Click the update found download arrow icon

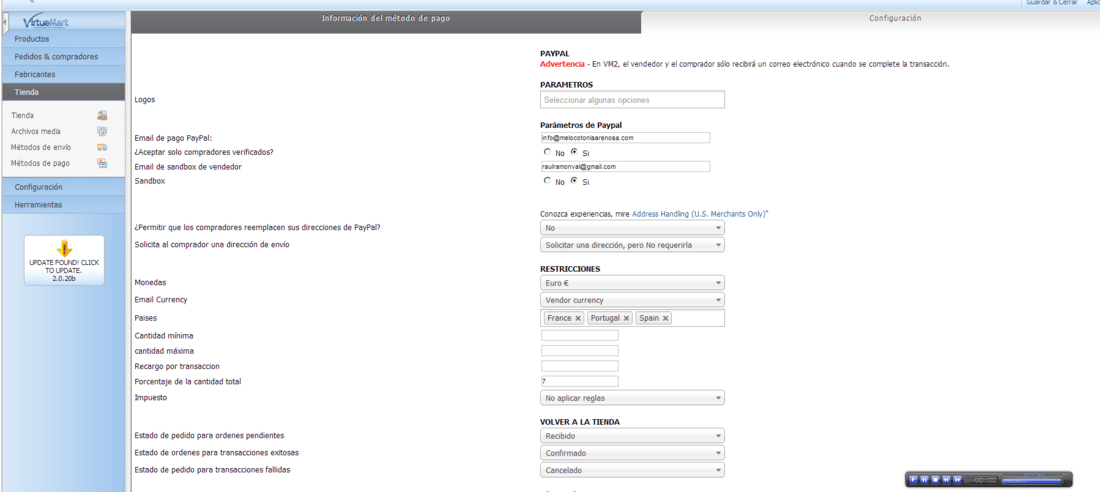[x=65, y=248]
